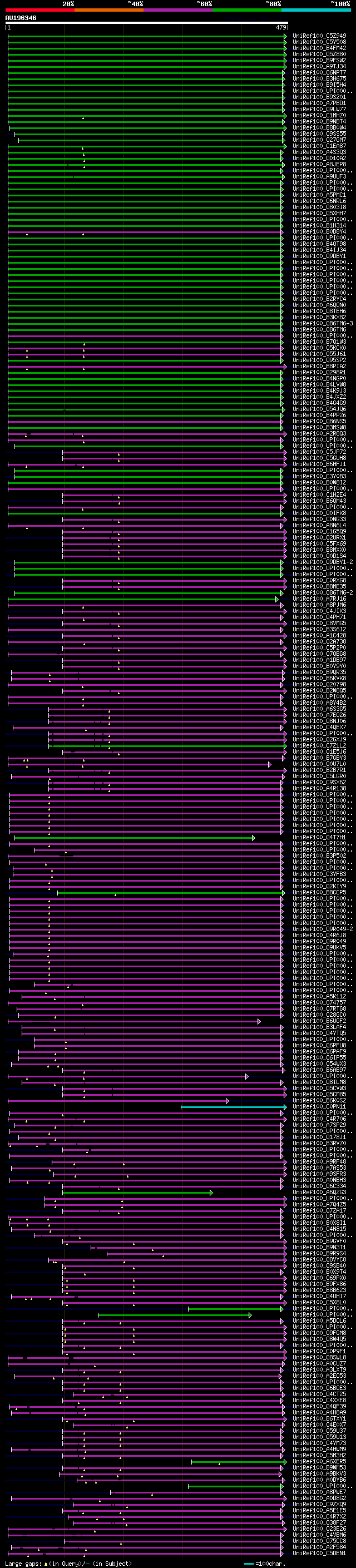Select hit label UniRef100_Q9SS55
This screenshot has height=1568, width=356.
point(319,134)
